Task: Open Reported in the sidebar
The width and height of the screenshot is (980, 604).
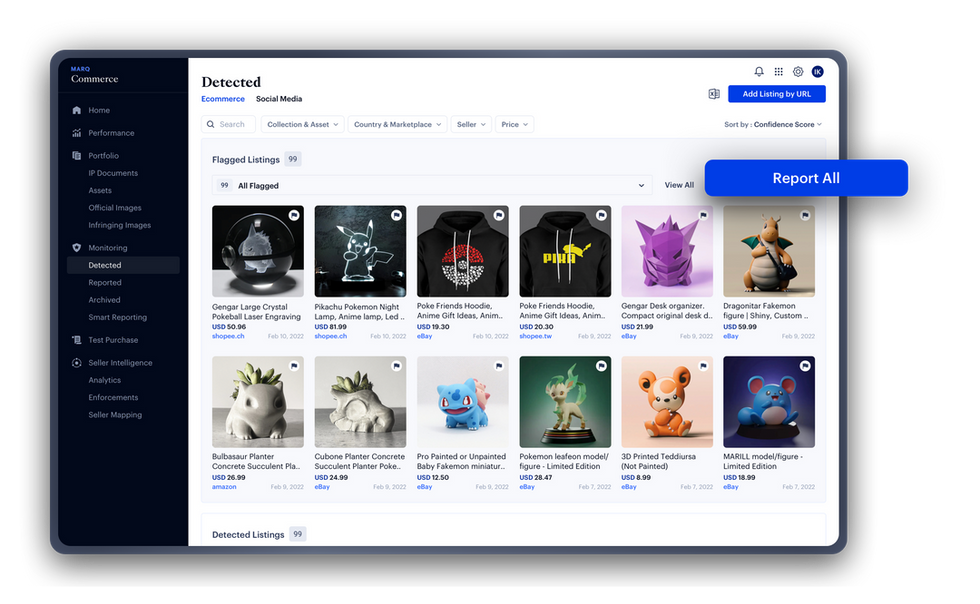Action: click(105, 283)
